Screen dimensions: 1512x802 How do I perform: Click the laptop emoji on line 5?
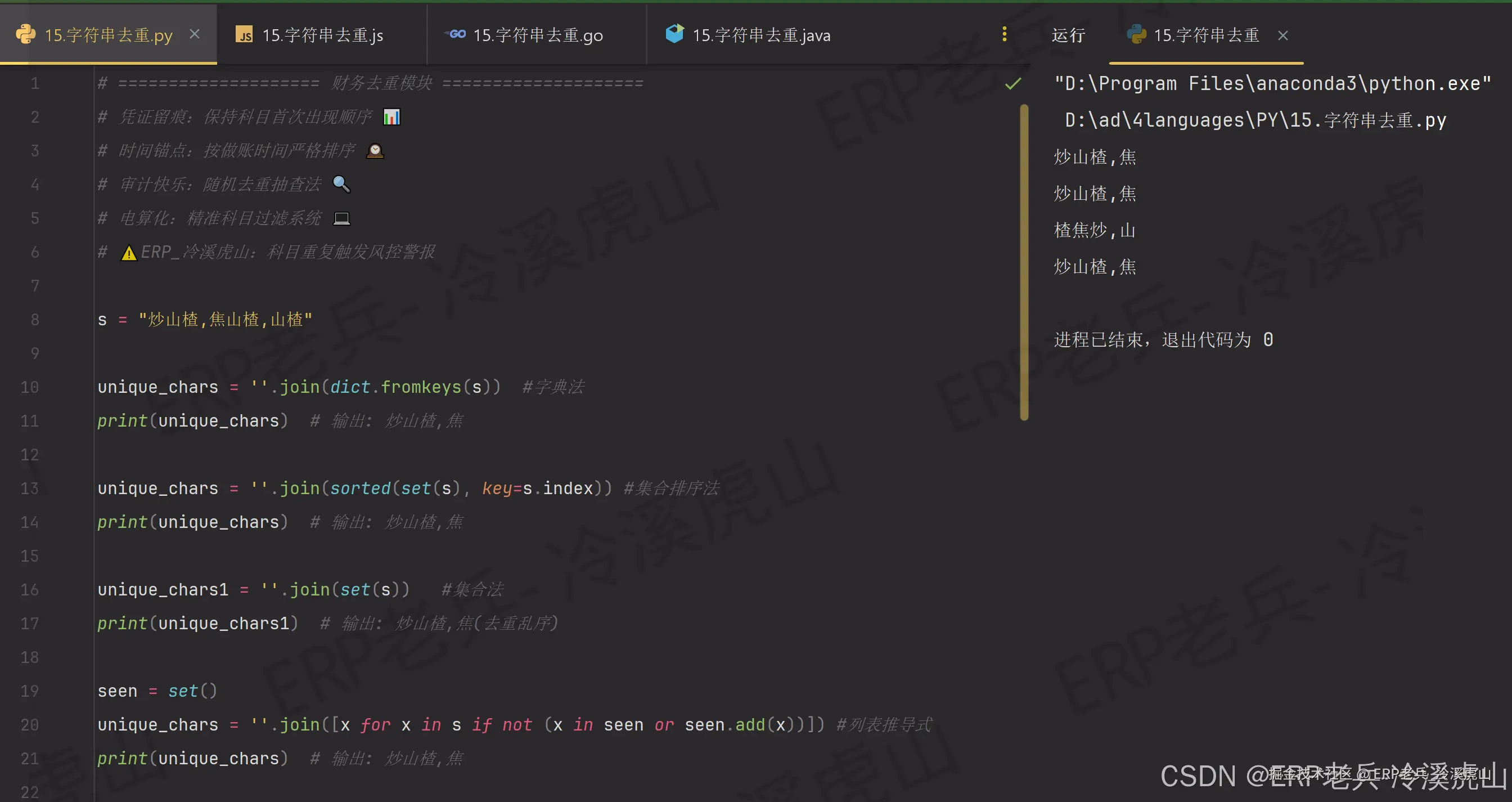point(341,218)
